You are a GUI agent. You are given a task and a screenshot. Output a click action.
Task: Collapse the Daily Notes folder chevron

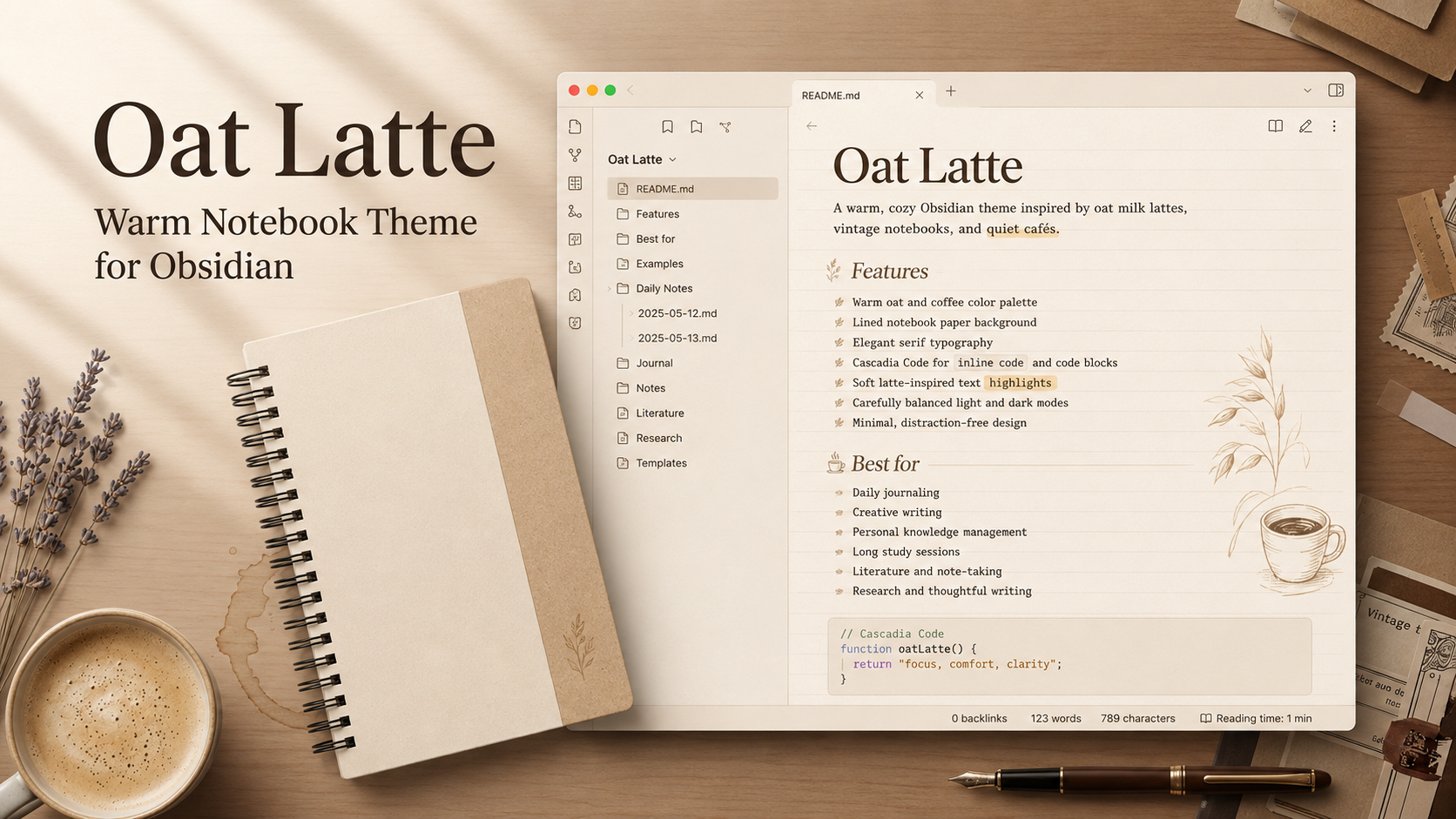(610, 289)
